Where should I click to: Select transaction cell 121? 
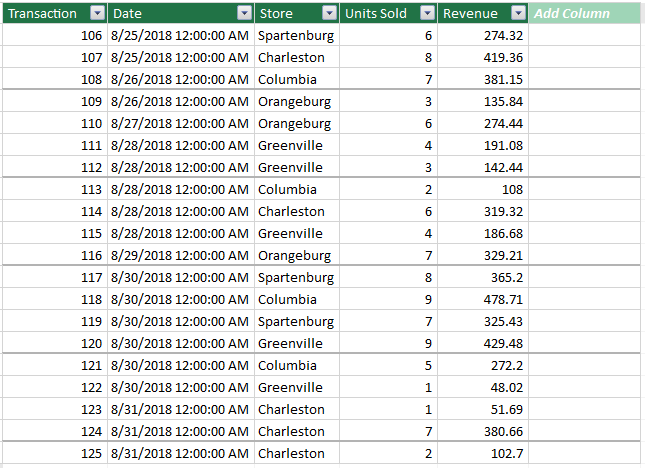[55, 365]
